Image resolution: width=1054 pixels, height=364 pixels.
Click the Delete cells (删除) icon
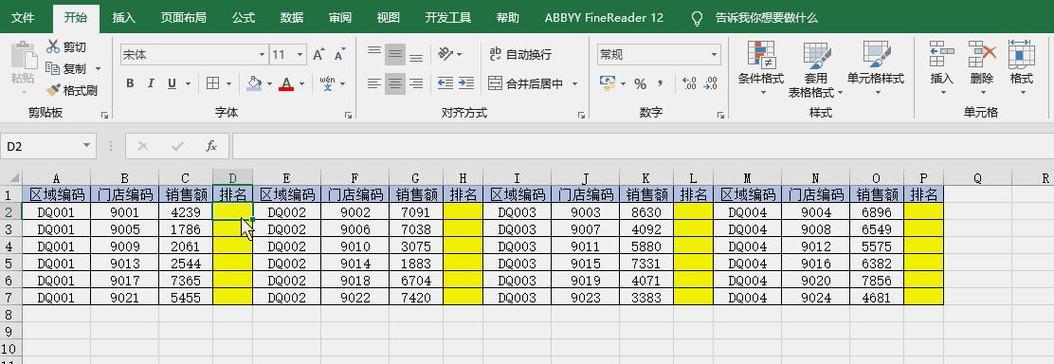pos(982,54)
